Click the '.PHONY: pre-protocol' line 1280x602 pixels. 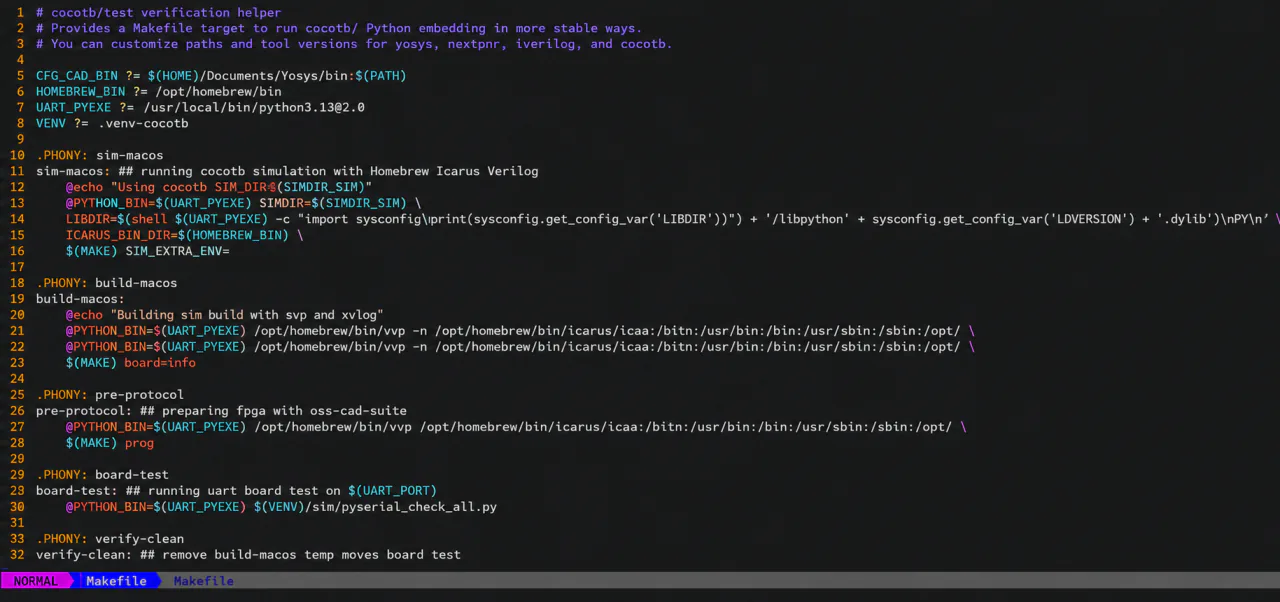[110, 396]
